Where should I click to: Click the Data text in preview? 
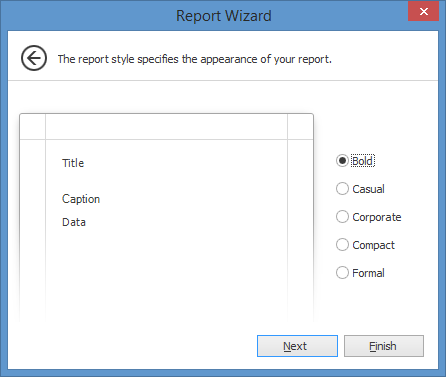pos(74,222)
